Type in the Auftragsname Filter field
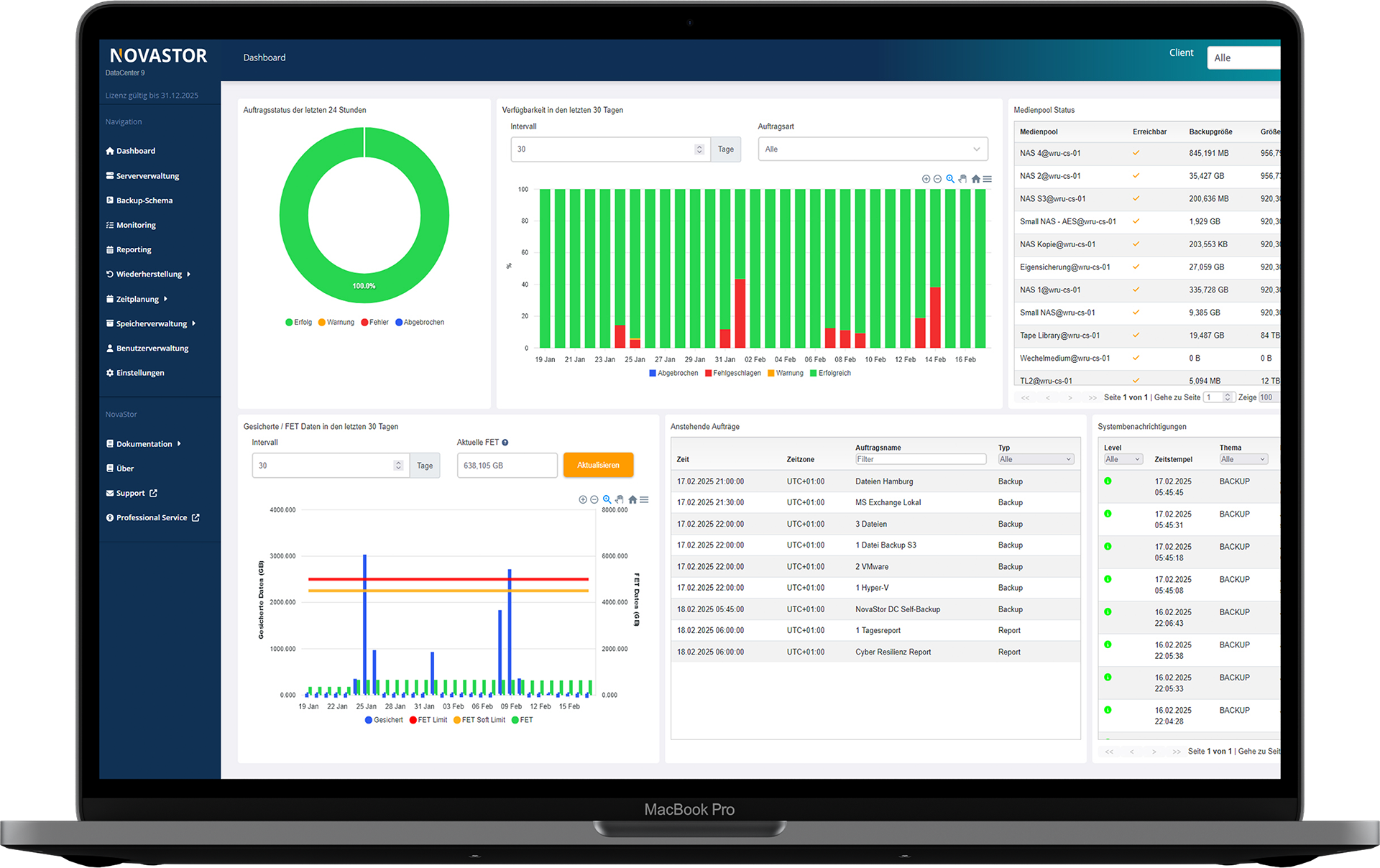Image resolution: width=1380 pixels, height=868 pixels. coord(920,459)
